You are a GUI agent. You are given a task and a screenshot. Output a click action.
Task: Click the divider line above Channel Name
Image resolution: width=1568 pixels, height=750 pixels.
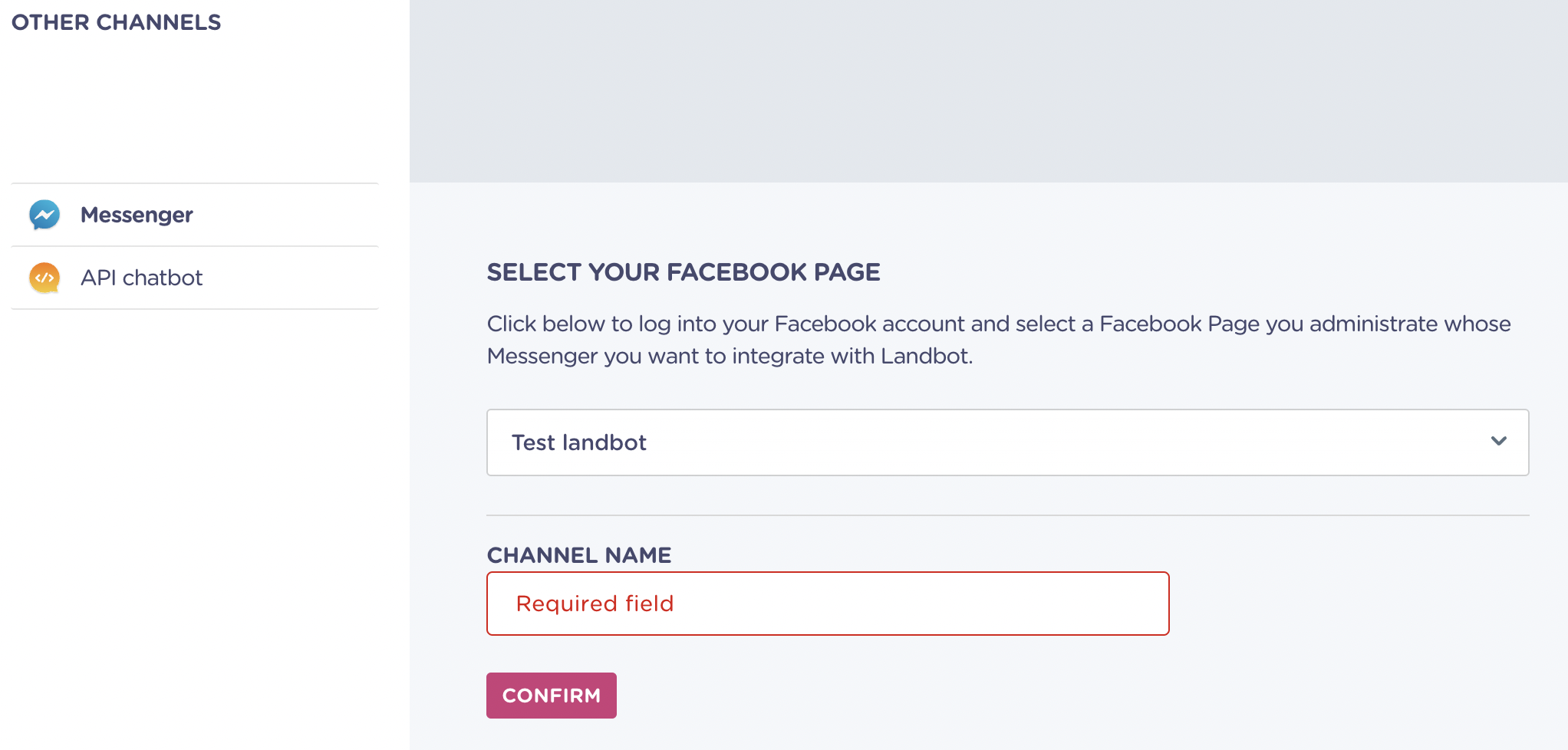[1007, 515]
